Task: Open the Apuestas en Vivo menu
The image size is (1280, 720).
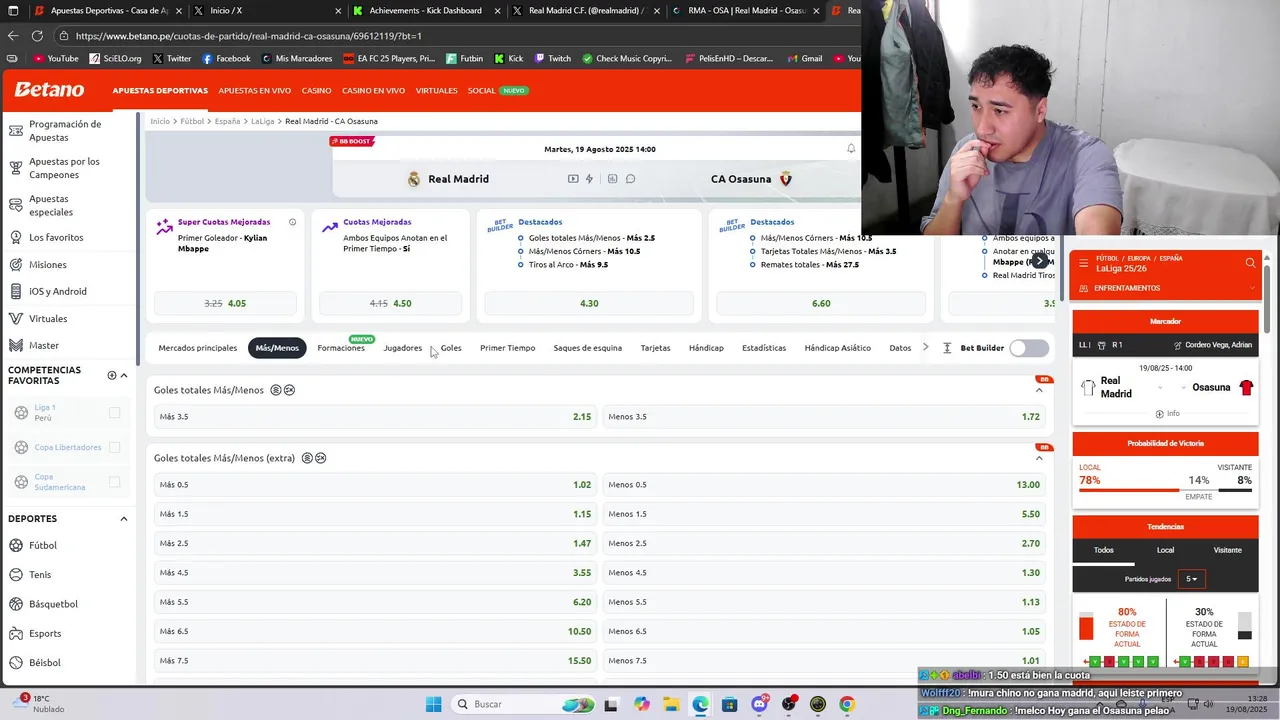Action: pos(255,90)
